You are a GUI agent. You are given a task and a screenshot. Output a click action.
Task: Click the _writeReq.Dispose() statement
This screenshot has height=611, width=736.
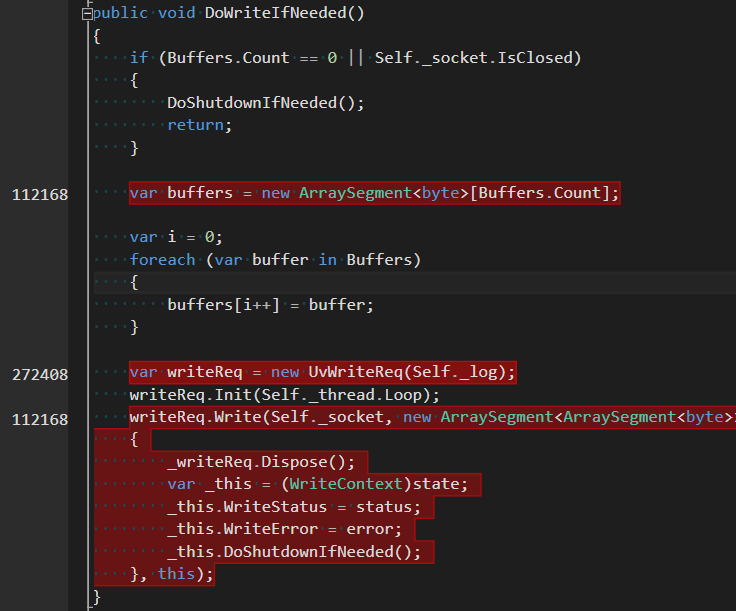(261, 462)
